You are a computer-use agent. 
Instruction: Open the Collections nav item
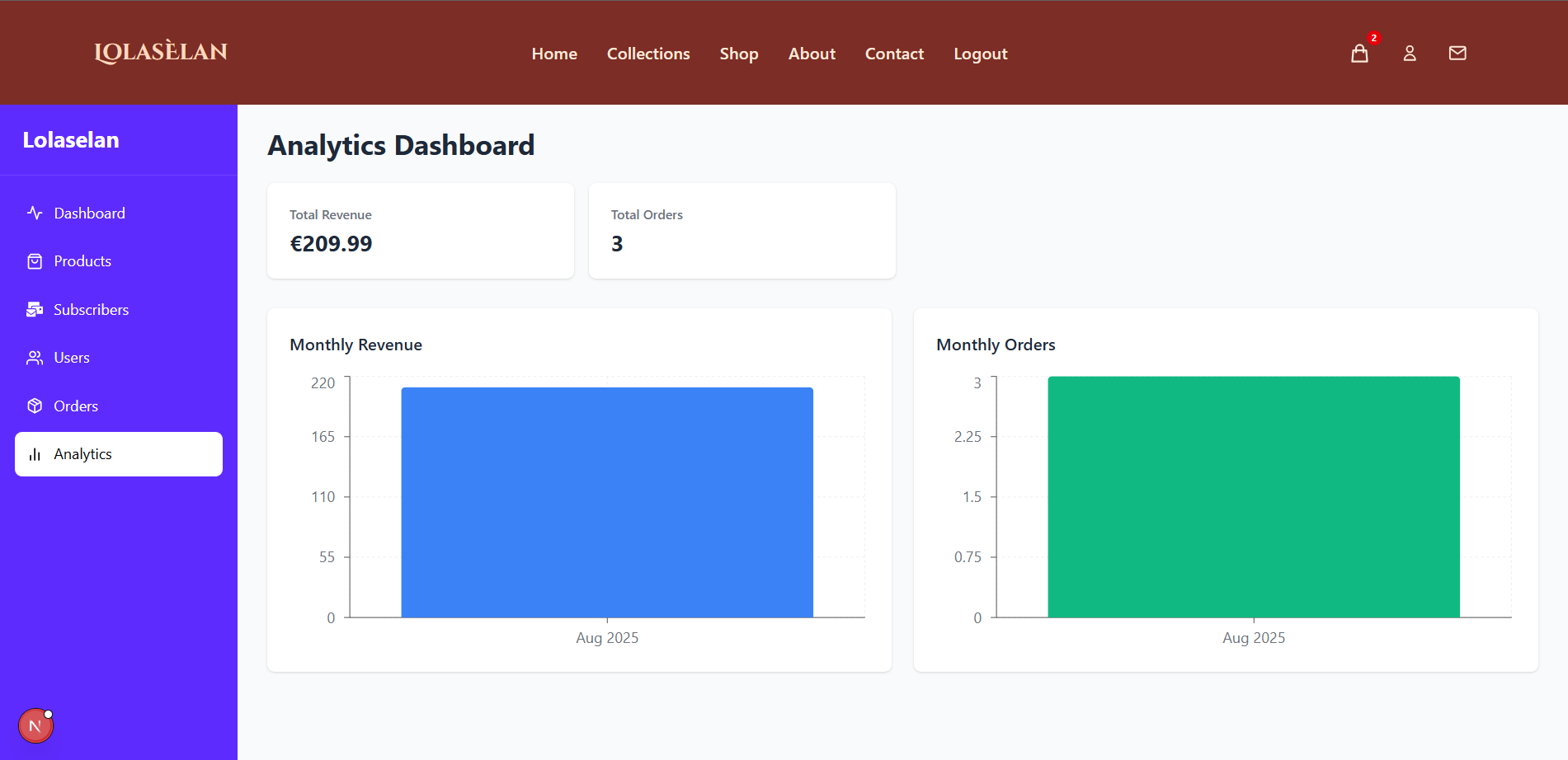tap(648, 54)
